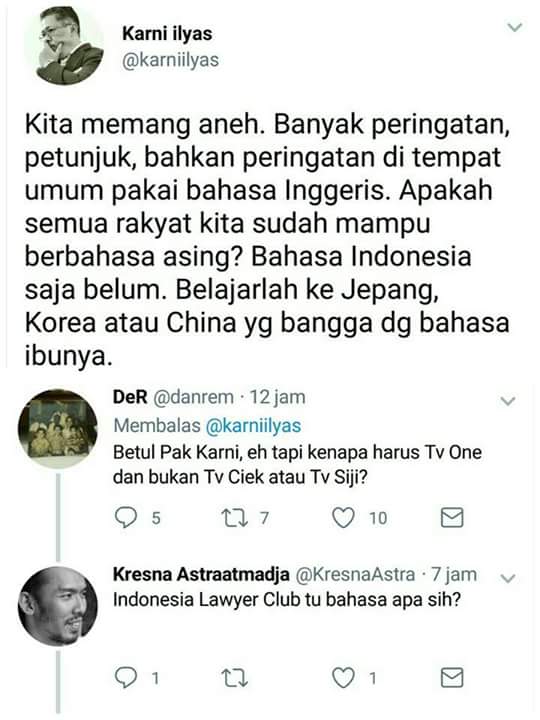Open the @karniilyas handle under the name
This screenshot has width=540, height=720.
pyautogui.click(x=170, y=60)
